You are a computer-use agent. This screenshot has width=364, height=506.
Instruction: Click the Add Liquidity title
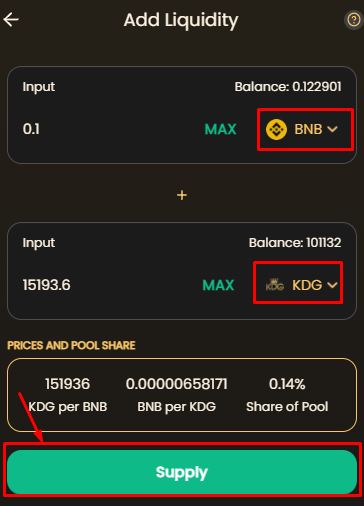click(x=181, y=20)
